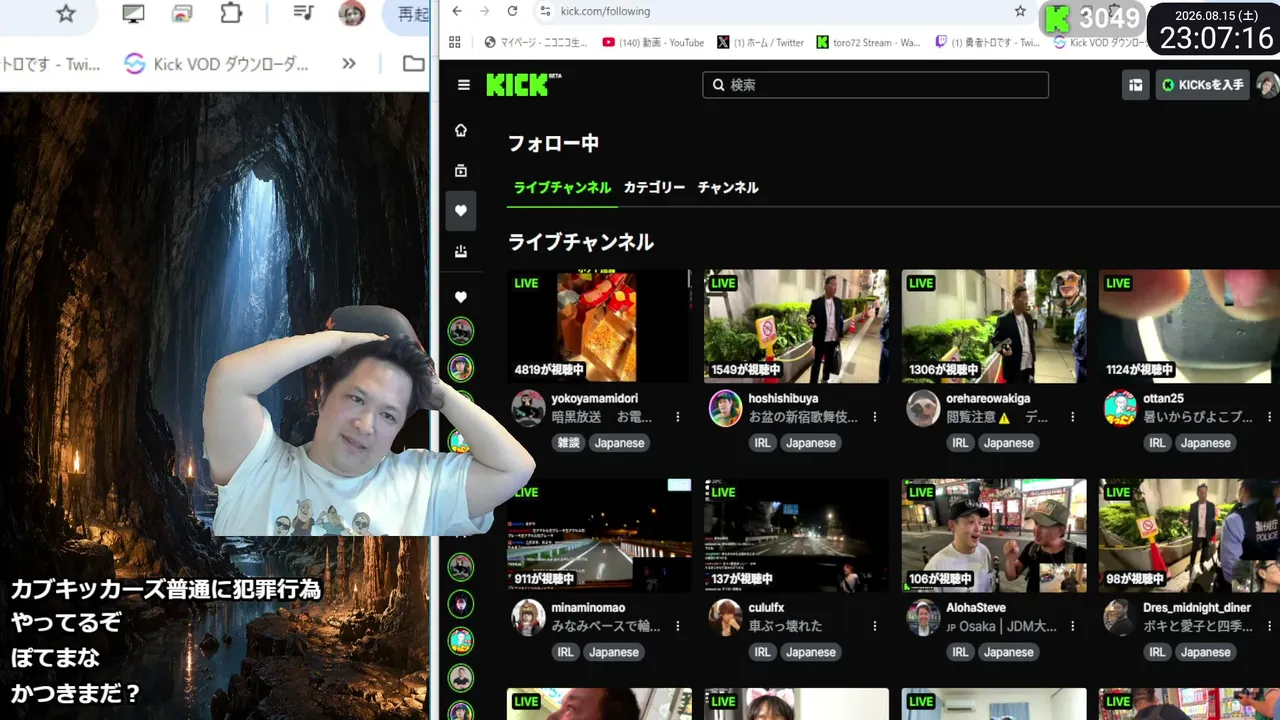Click the profile avatar in left browser toolbar
Viewport: 1280px width, 720px height.
[x=352, y=14]
